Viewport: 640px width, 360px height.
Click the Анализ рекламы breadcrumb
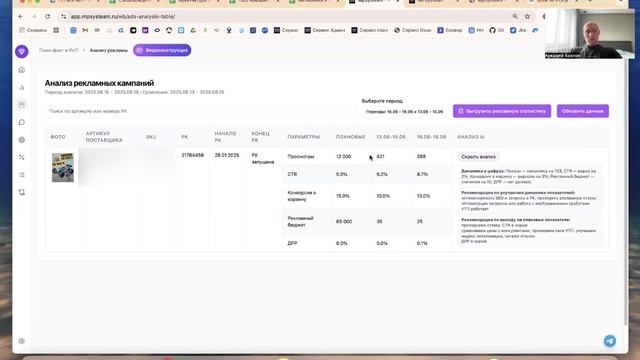click(109, 50)
